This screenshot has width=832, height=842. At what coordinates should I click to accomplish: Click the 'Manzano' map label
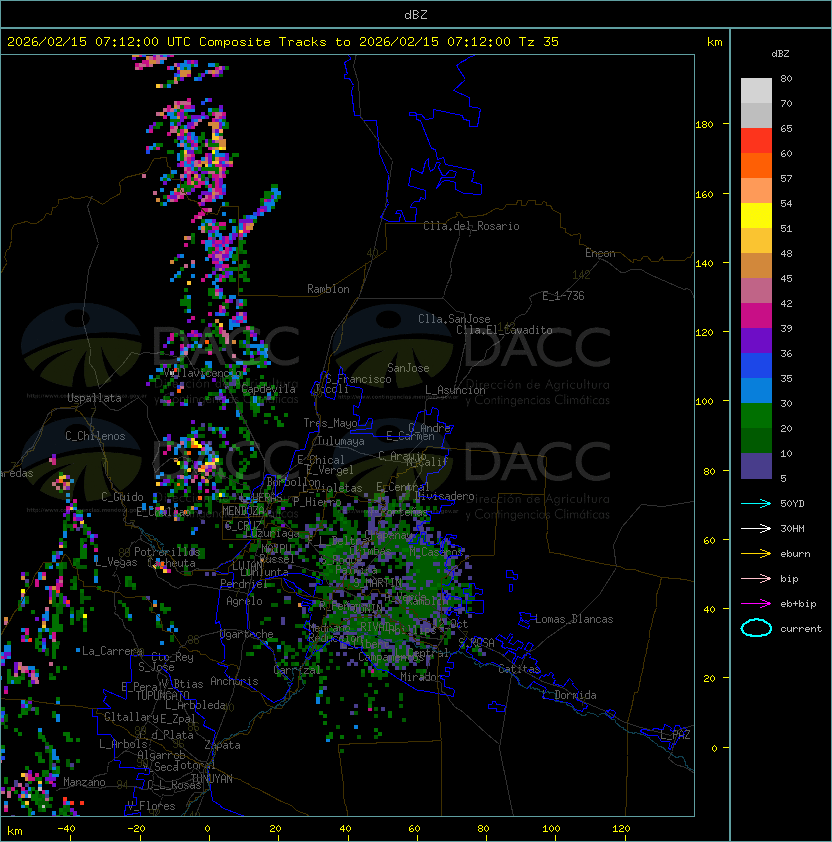pyautogui.click(x=84, y=782)
